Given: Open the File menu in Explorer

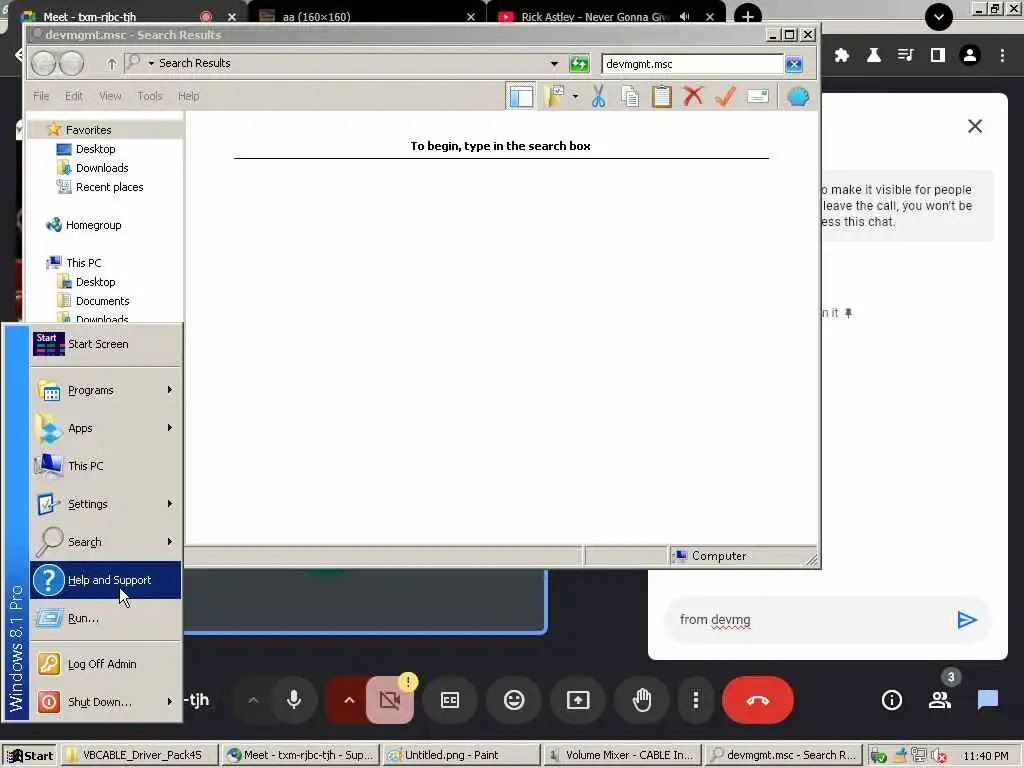Looking at the screenshot, I should point(41,96).
